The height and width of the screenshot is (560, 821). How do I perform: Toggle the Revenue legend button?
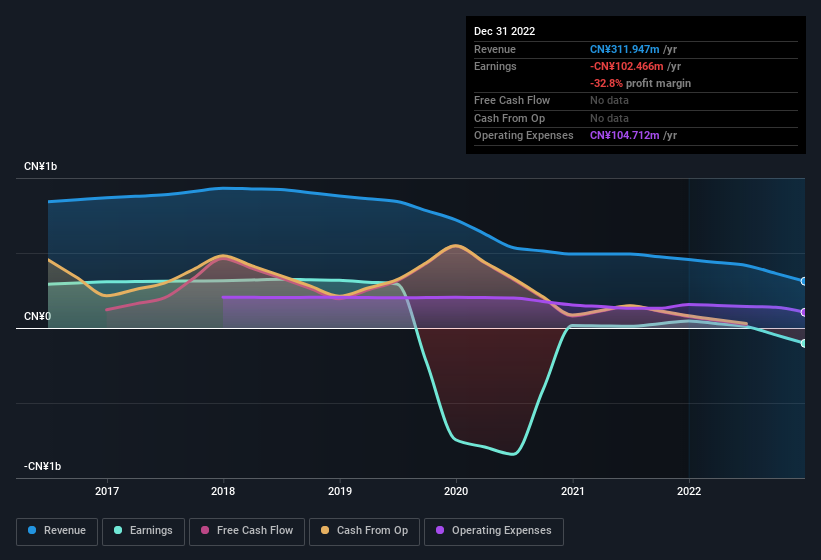(x=57, y=531)
